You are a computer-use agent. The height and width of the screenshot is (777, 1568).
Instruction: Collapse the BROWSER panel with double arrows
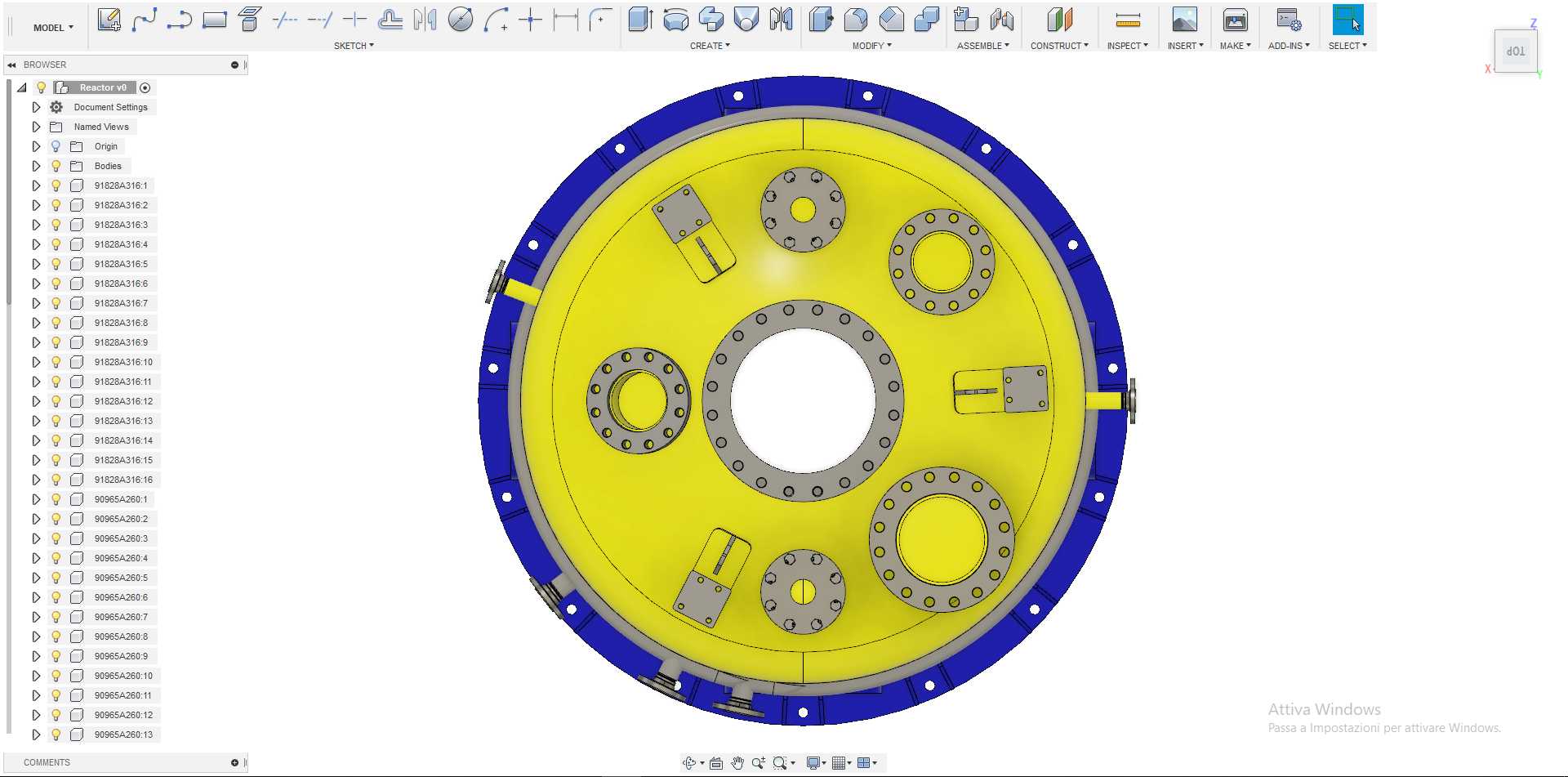tap(11, 65)
